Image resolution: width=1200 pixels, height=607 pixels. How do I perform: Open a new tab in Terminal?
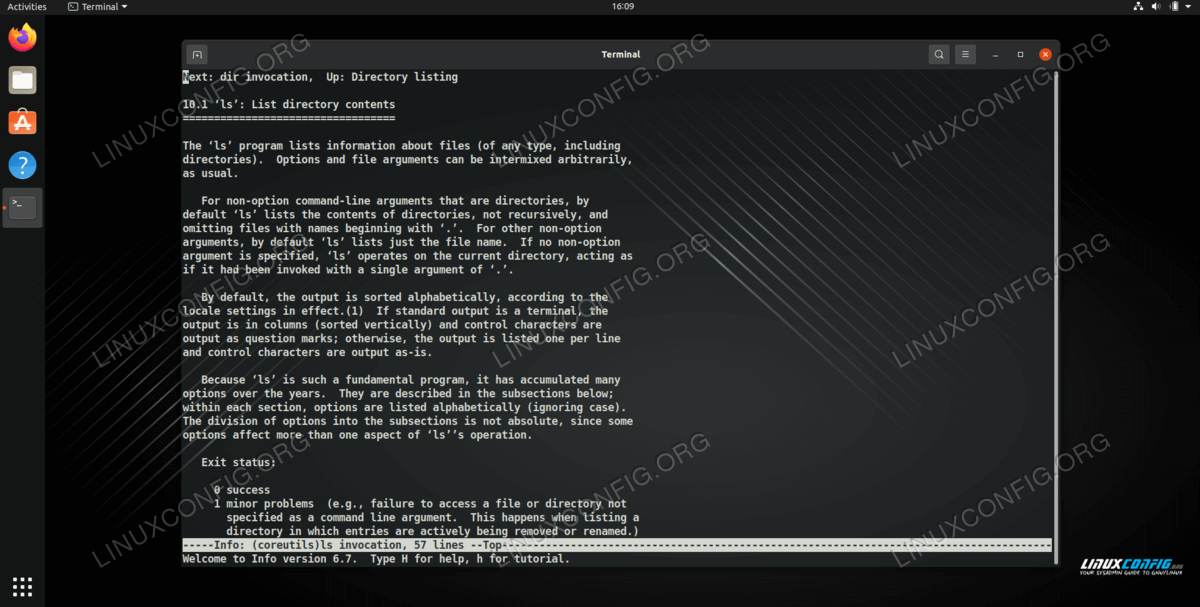click(x=197, y=54)
